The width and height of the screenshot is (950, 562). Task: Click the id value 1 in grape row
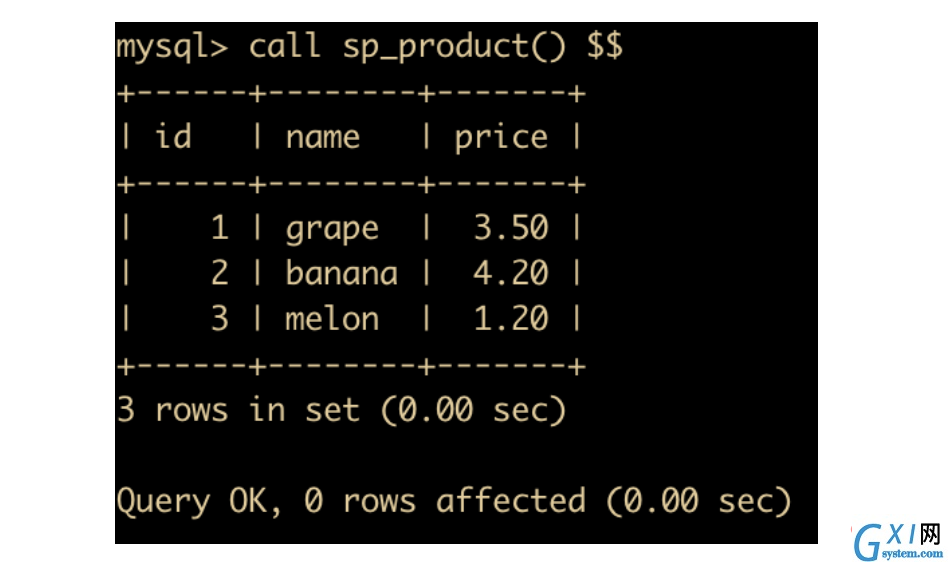pyautogui.click(x=220, y=228)
